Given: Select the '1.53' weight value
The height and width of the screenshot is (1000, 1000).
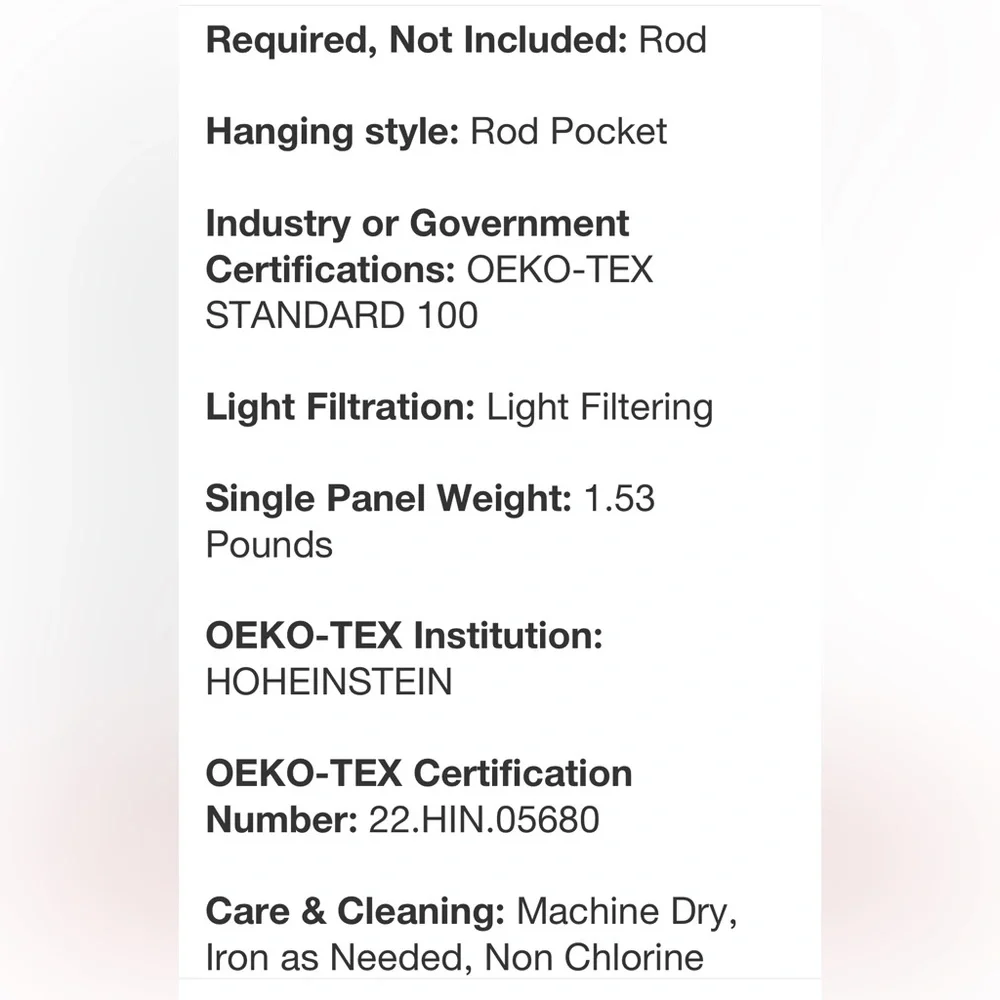Looking at the screenshot, I should (619, 499).
